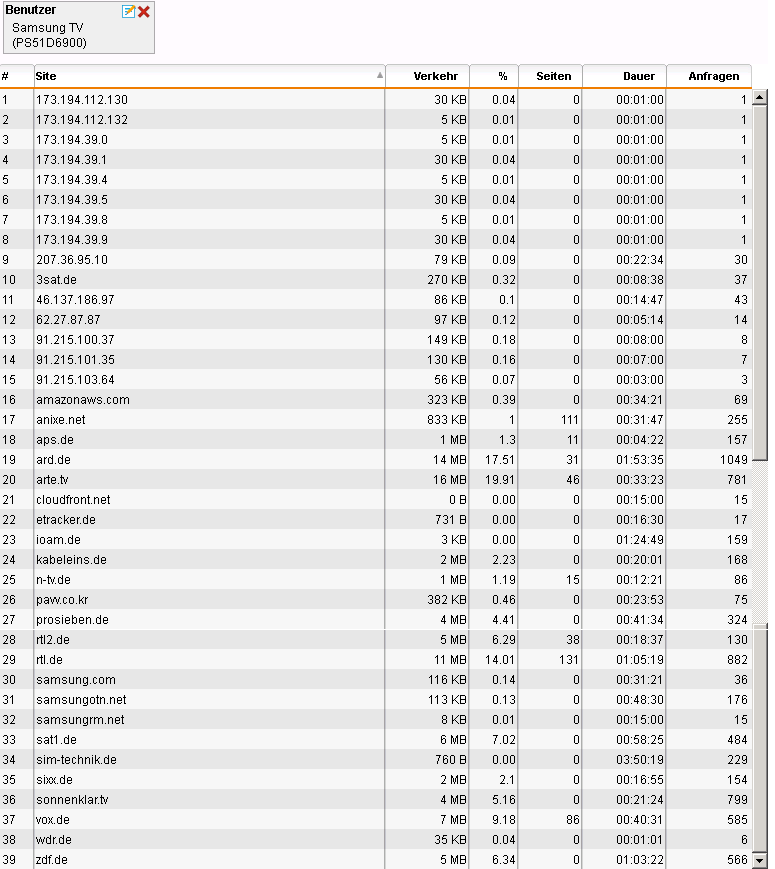Select the wdr.de site entry
Screen dimensions: 775x869
click(x=54, y=840)
